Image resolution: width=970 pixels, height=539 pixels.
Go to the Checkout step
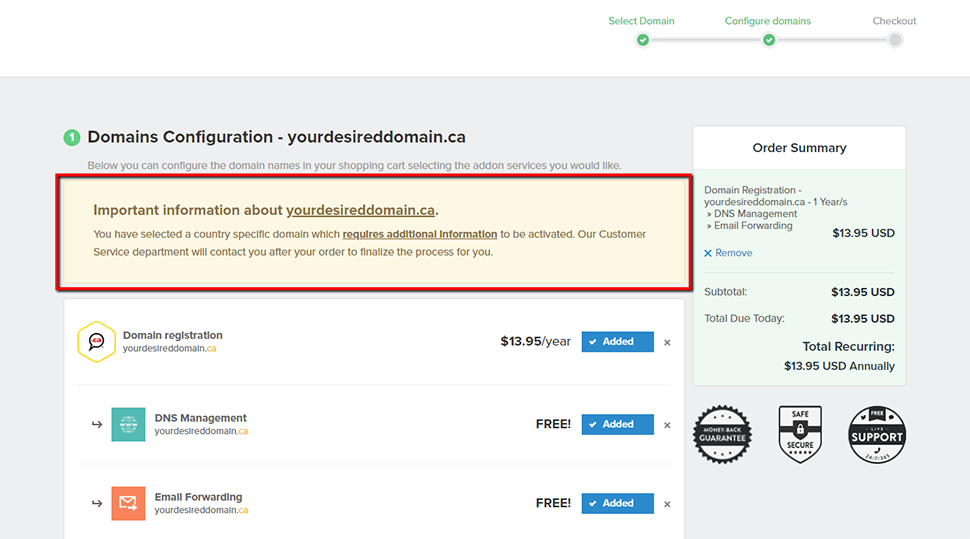(x=894, y=21)
